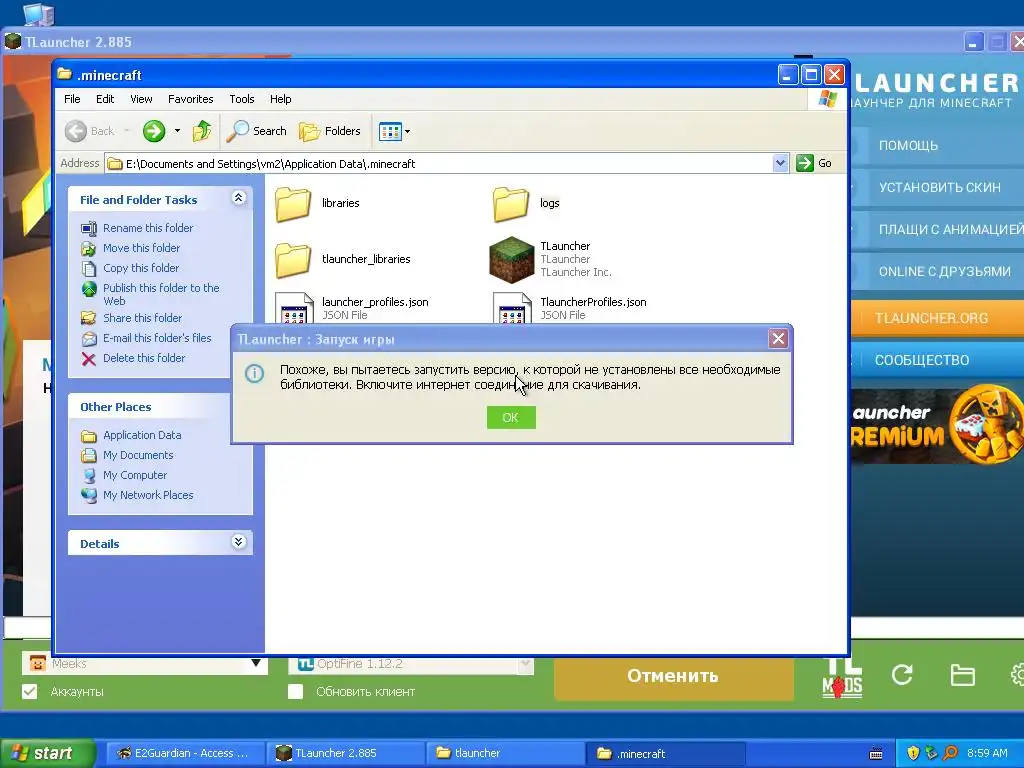Select the TlauncherProfiles.json file icon
The height and width of the screenshot is (768, 1024).
click(512, 308)
